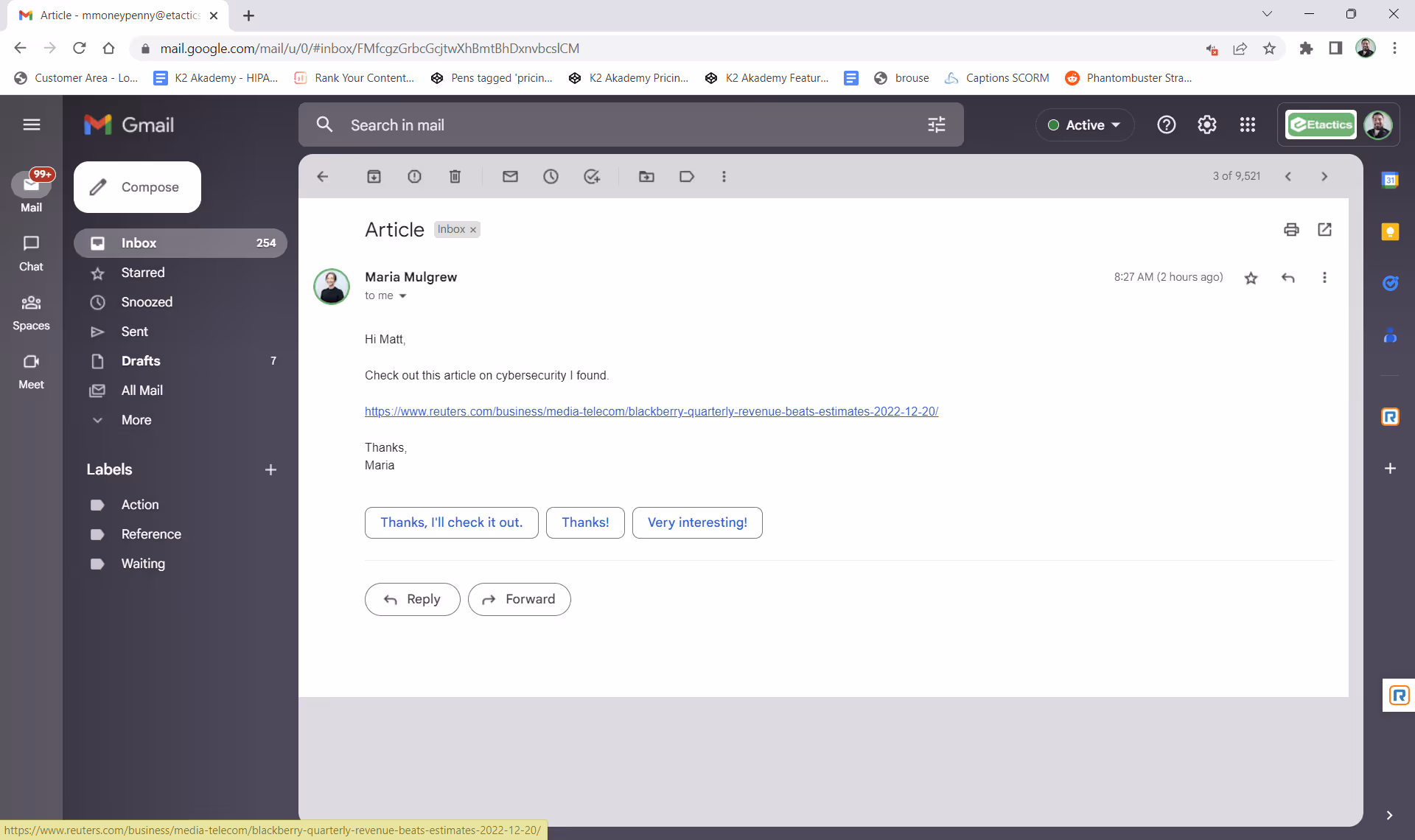This screenshot has height=840, width=1415.
Task: Archive the open email
Action: pos(374,177)
